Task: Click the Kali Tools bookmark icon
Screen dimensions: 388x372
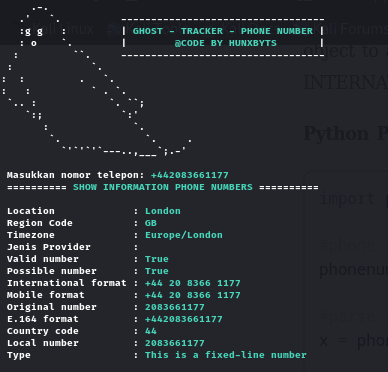Action: point(114,30)
